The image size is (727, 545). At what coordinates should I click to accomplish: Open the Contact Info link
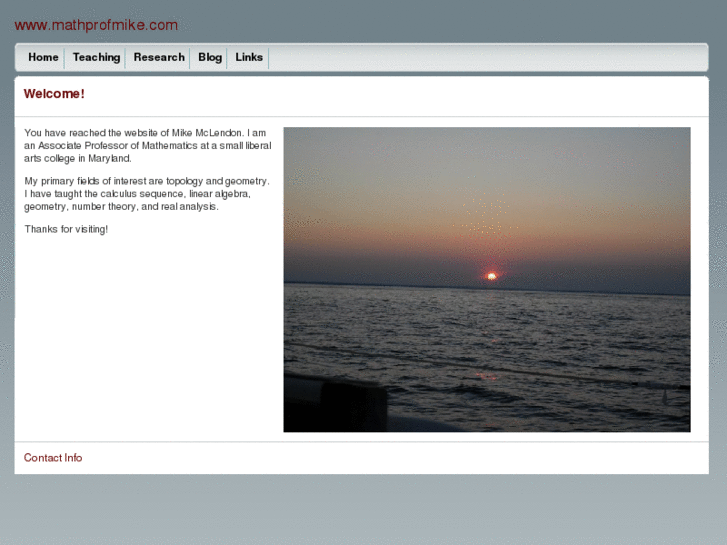53,458
